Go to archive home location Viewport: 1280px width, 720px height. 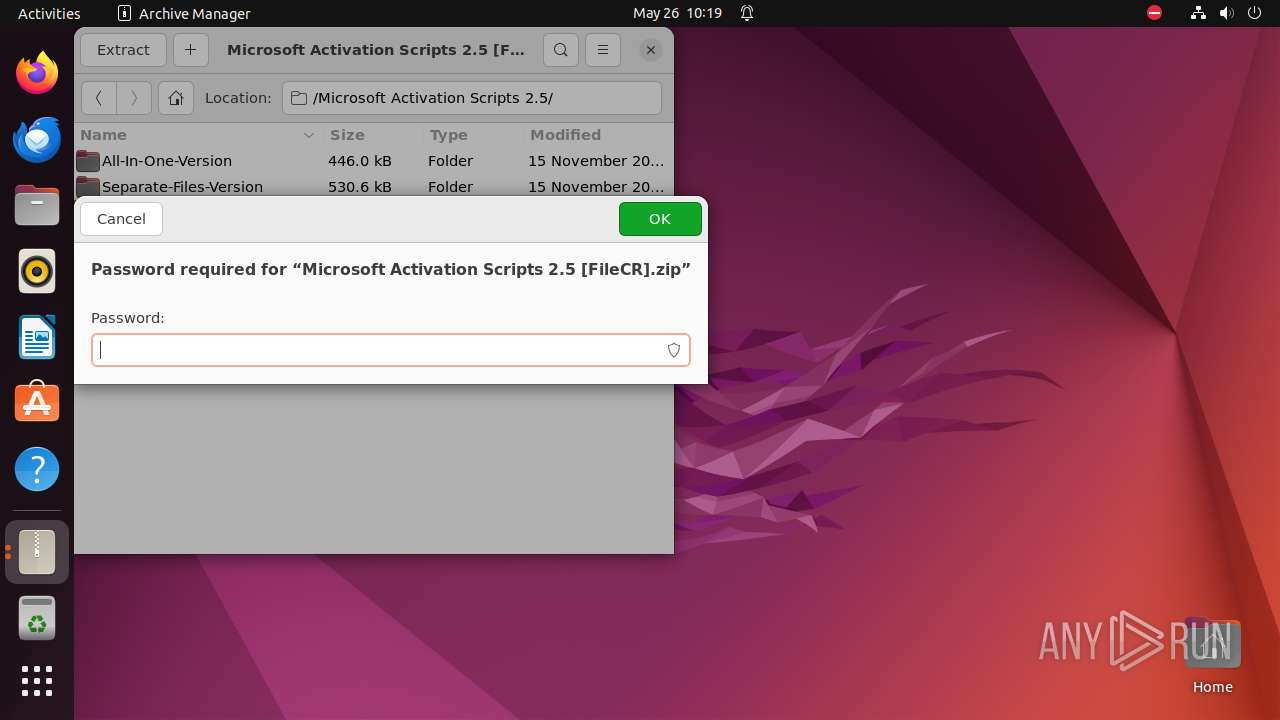(x=176, y=98)
